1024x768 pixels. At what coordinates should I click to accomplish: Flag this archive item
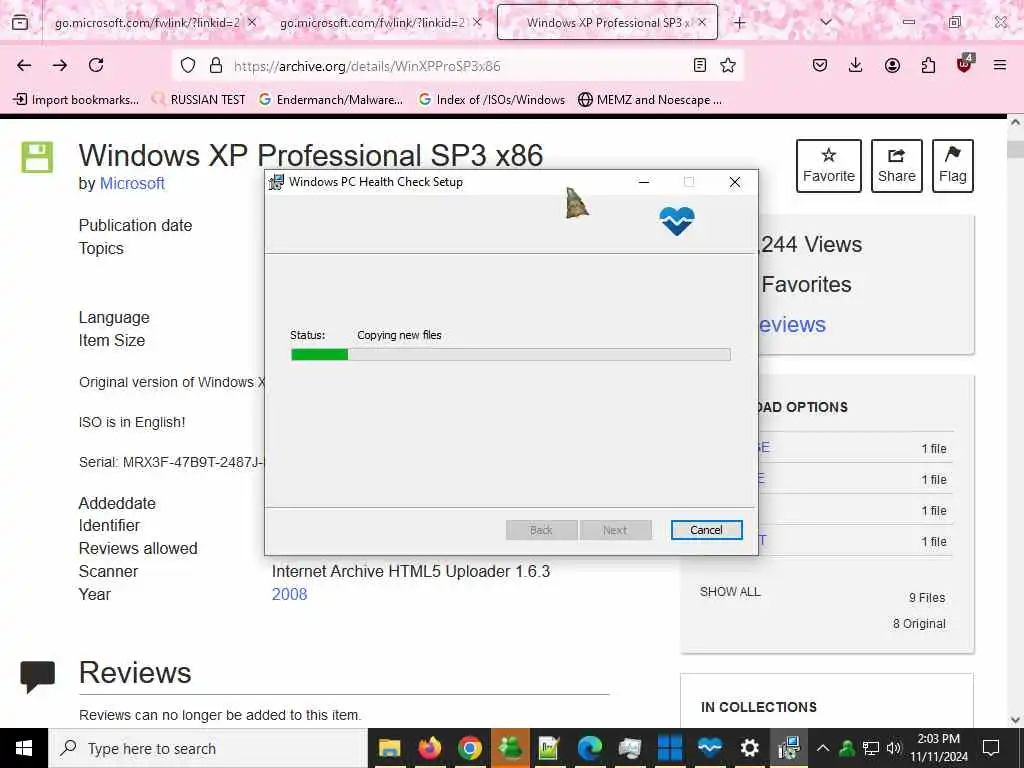tap(953, 166)
